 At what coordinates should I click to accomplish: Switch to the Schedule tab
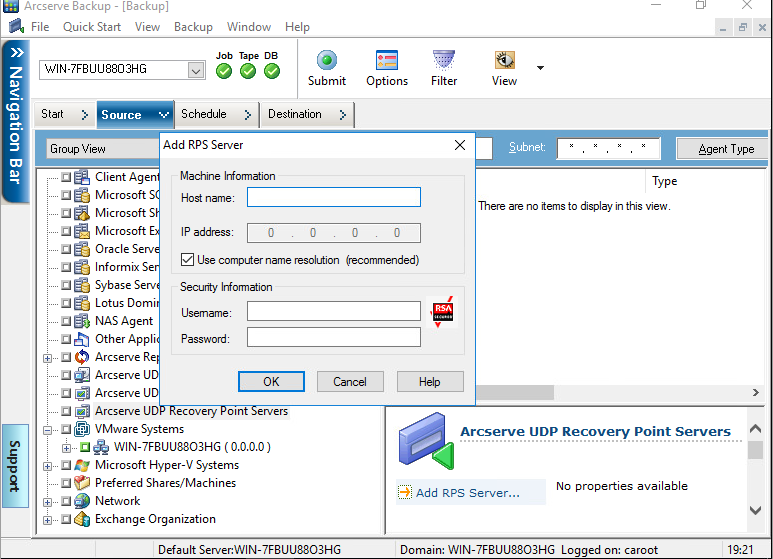click(x=216, y=114)
